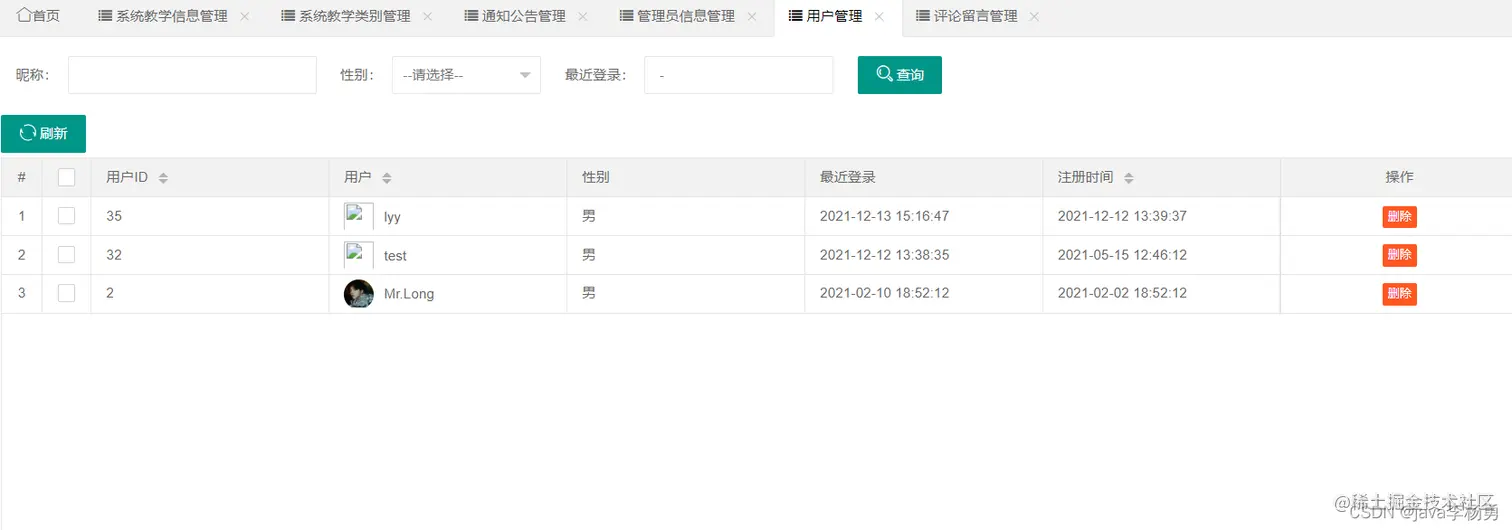Image resolution: width=1512 pixels, height=530 pixels.
Task: Click the username test
Action: (x=395, y=255)
